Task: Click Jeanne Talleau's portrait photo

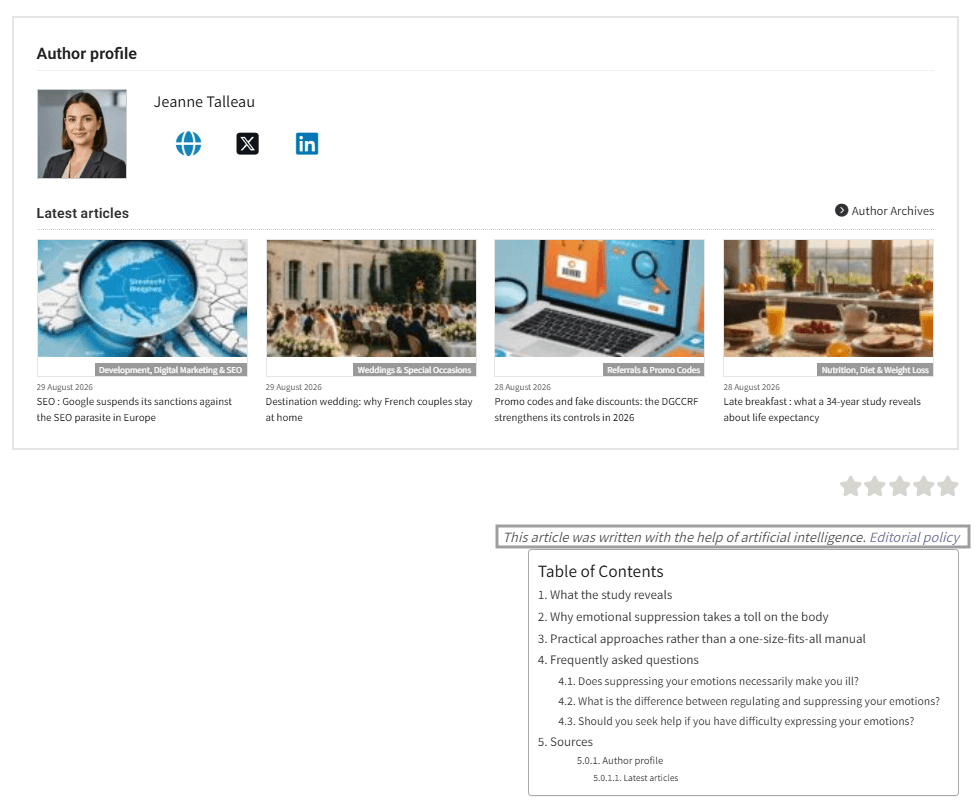Action: (x=82, y=134)
